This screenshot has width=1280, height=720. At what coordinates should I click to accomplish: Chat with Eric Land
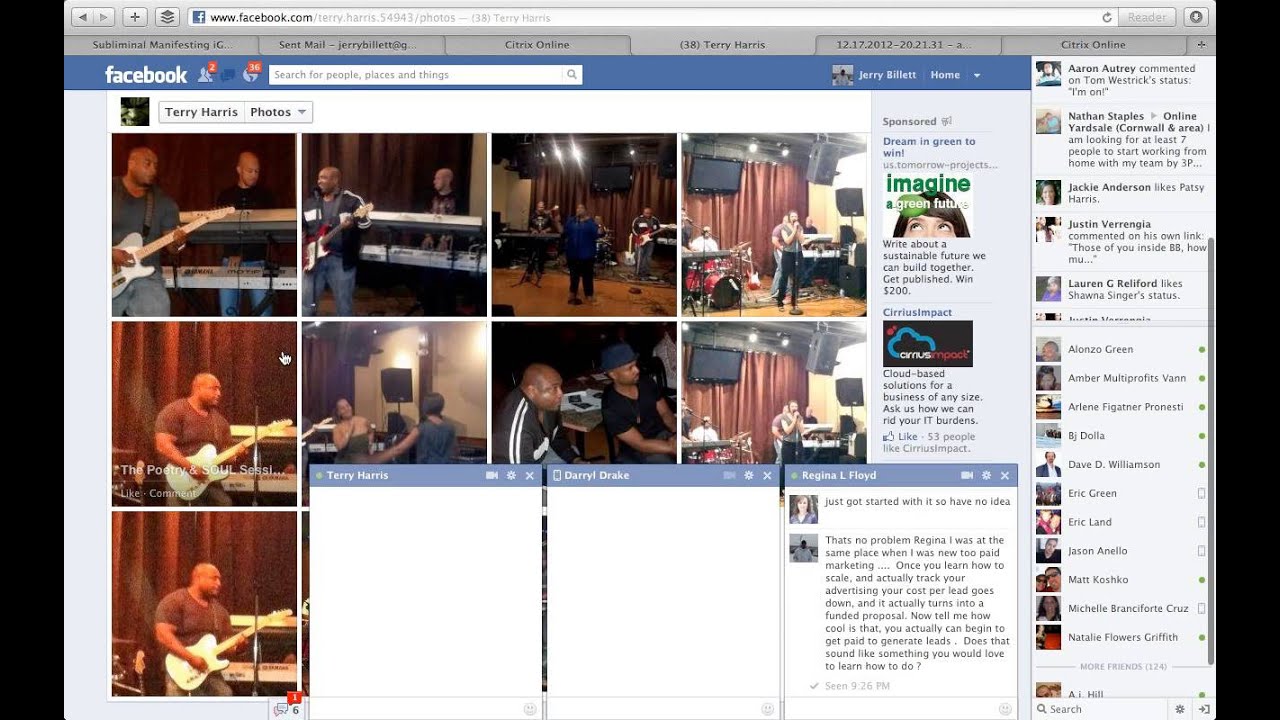1121,522
